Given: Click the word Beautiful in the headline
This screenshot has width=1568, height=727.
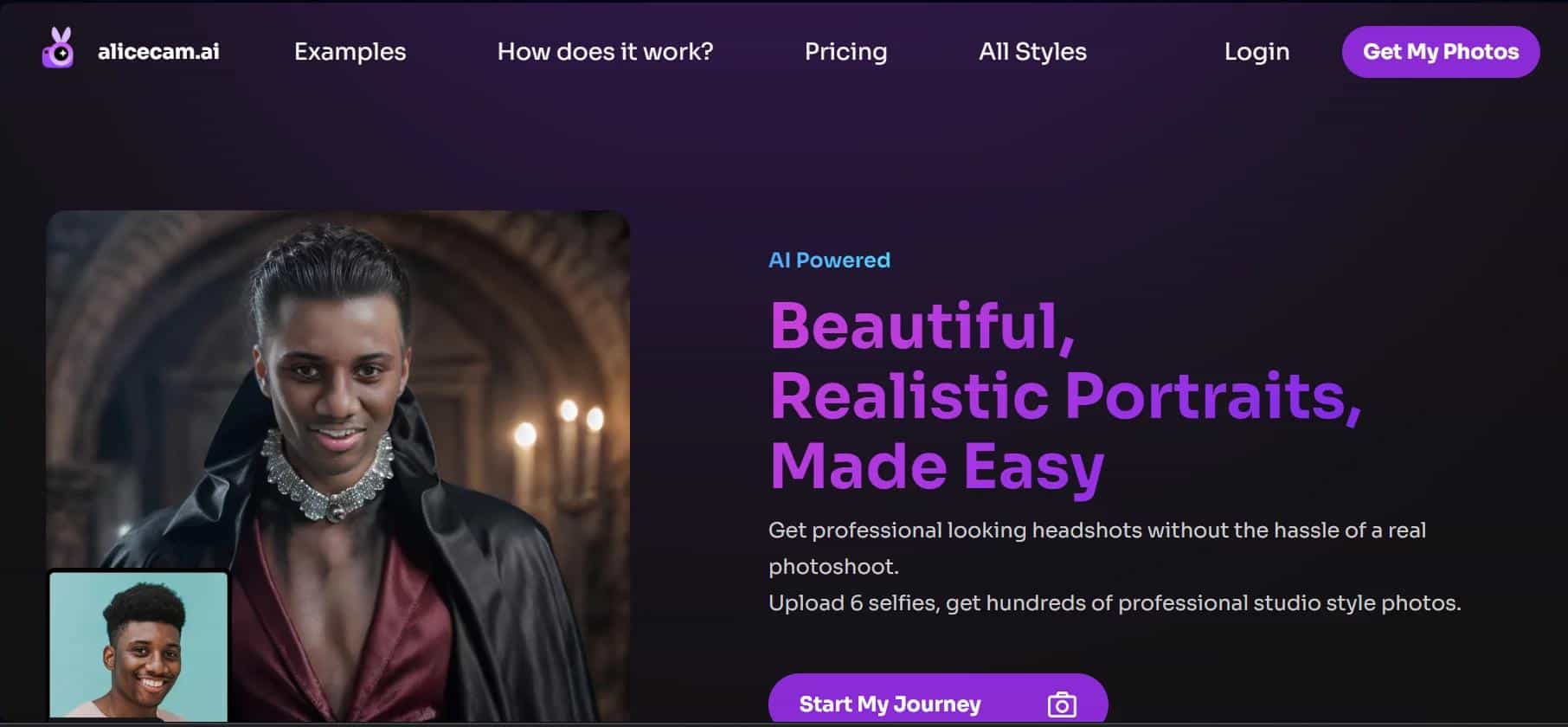Looking at the screenshot, I should click(914, 326).
